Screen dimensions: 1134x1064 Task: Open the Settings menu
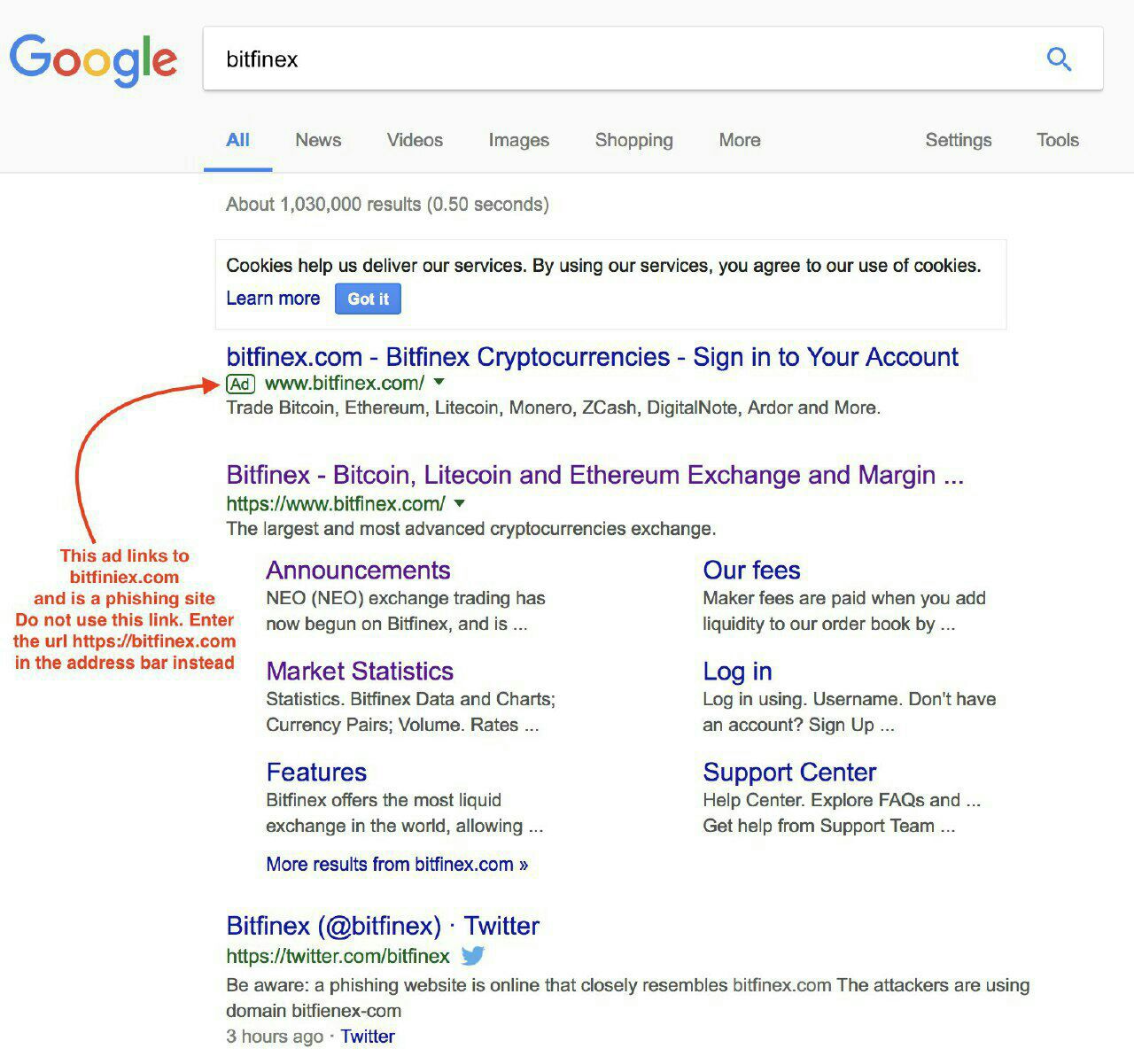click(x=959, y=140)
